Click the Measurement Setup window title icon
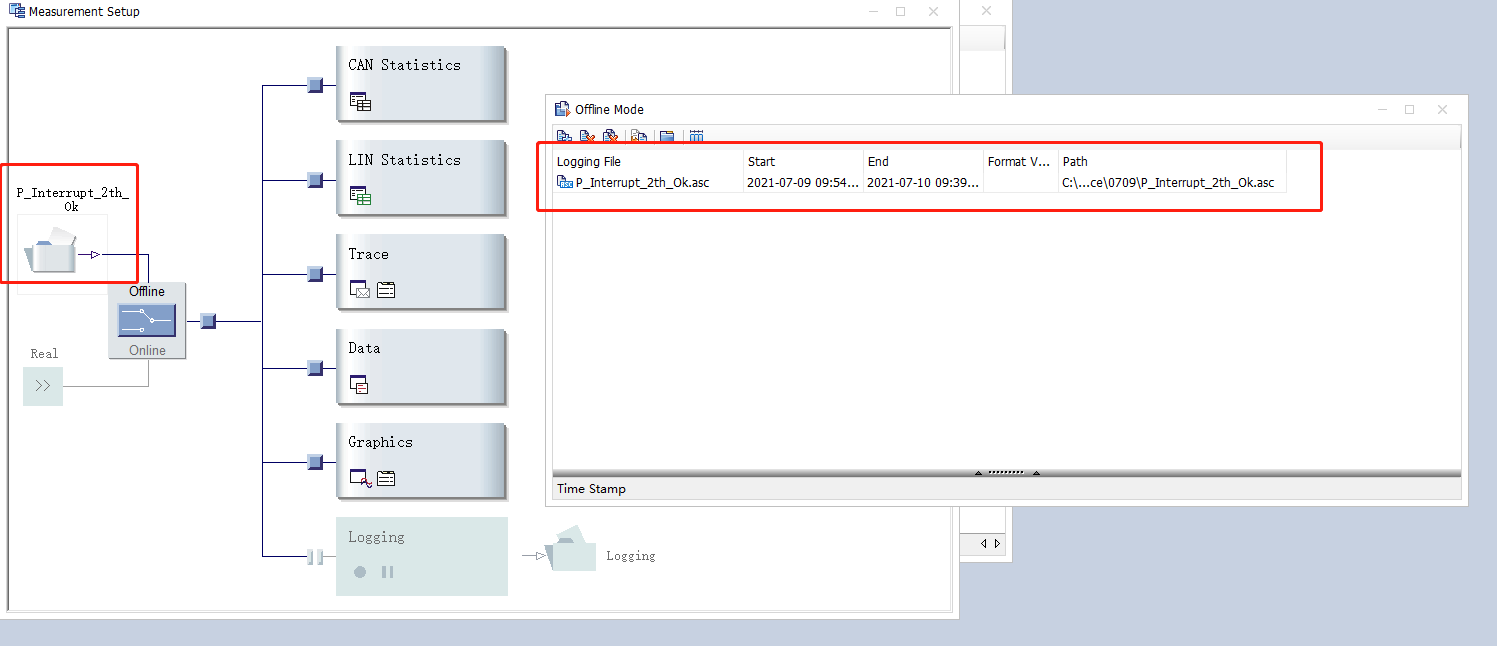1497x646 pixels. 17,12
